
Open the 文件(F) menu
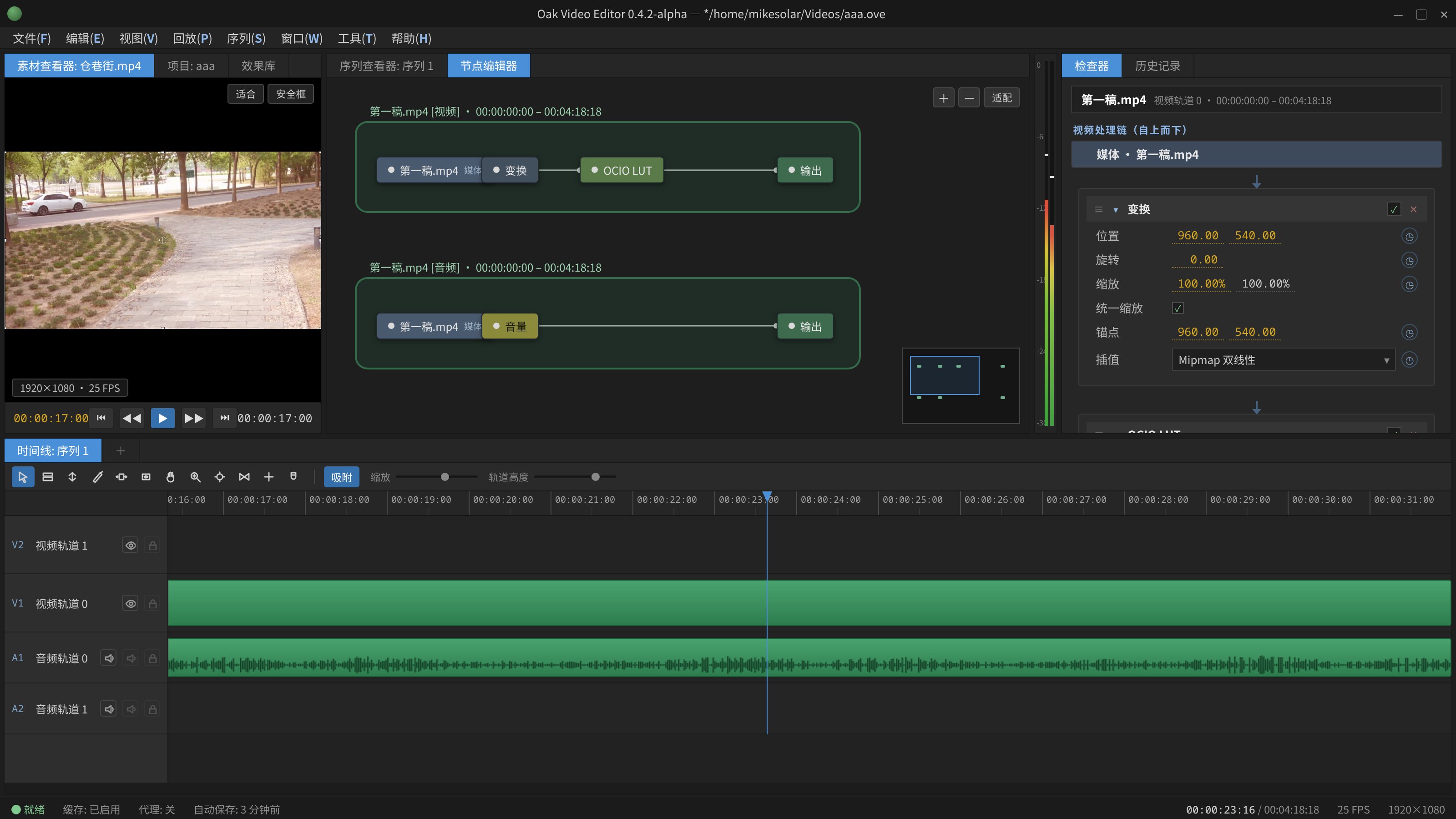click(32, 38)
